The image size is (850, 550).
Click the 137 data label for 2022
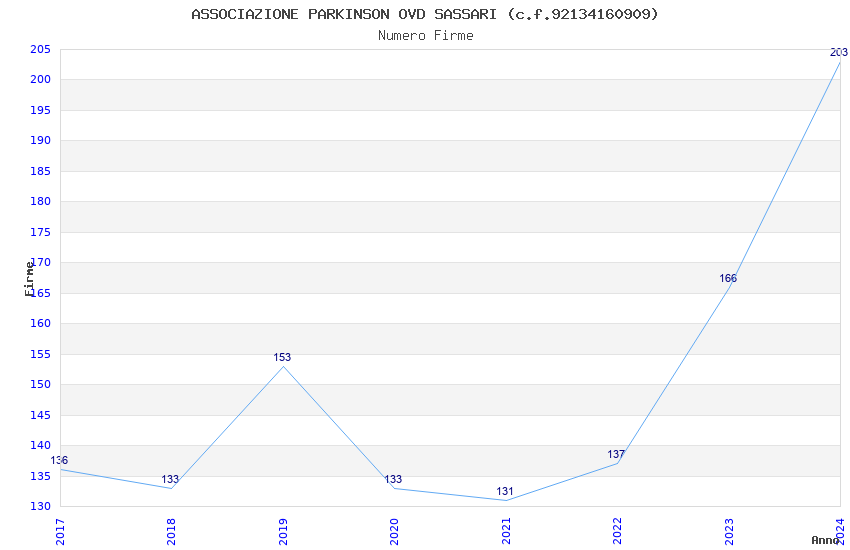pyautogui.click(x=616, y=455)
